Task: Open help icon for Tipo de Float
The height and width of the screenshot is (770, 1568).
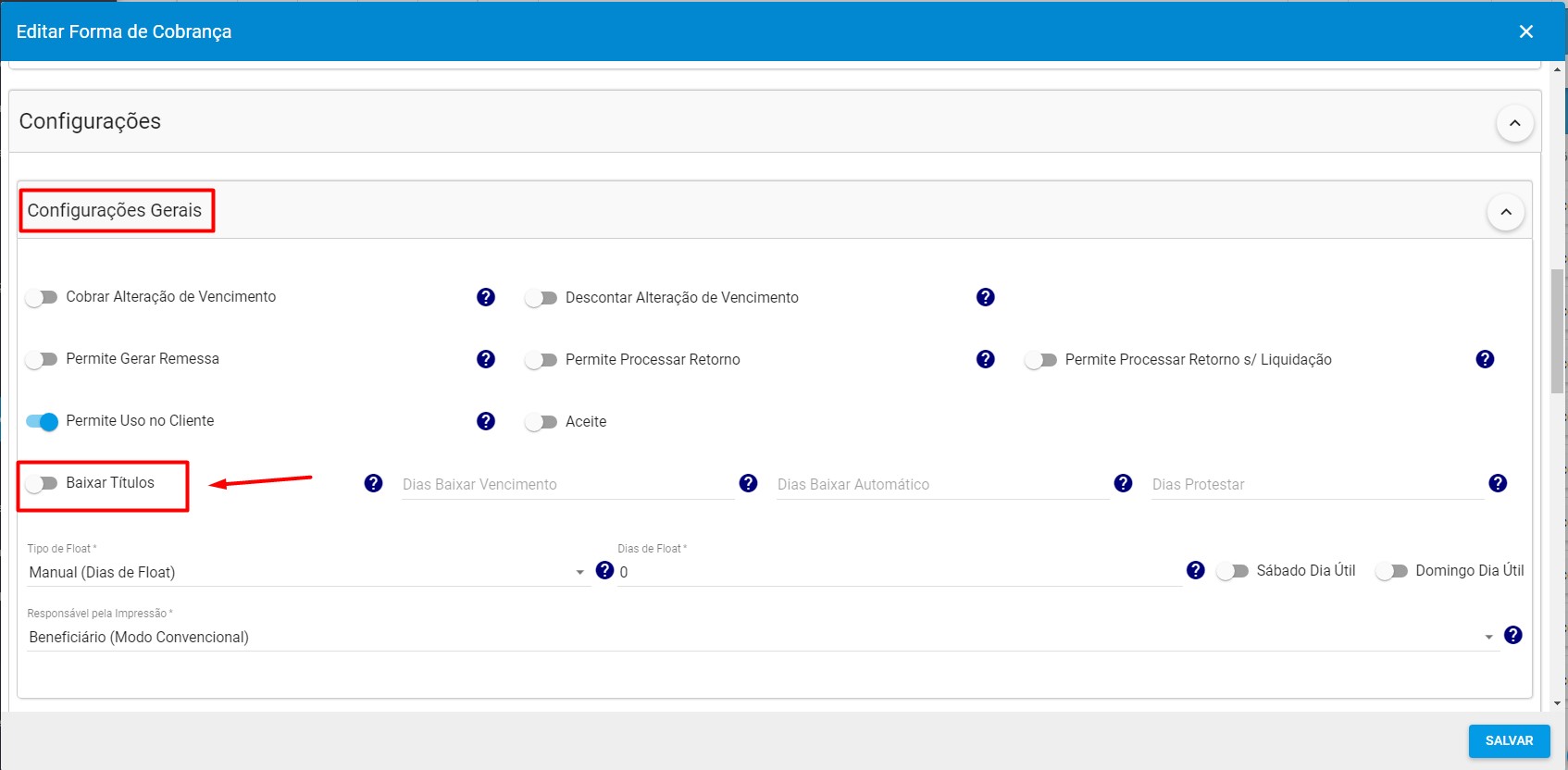Action: click(605, 570)
